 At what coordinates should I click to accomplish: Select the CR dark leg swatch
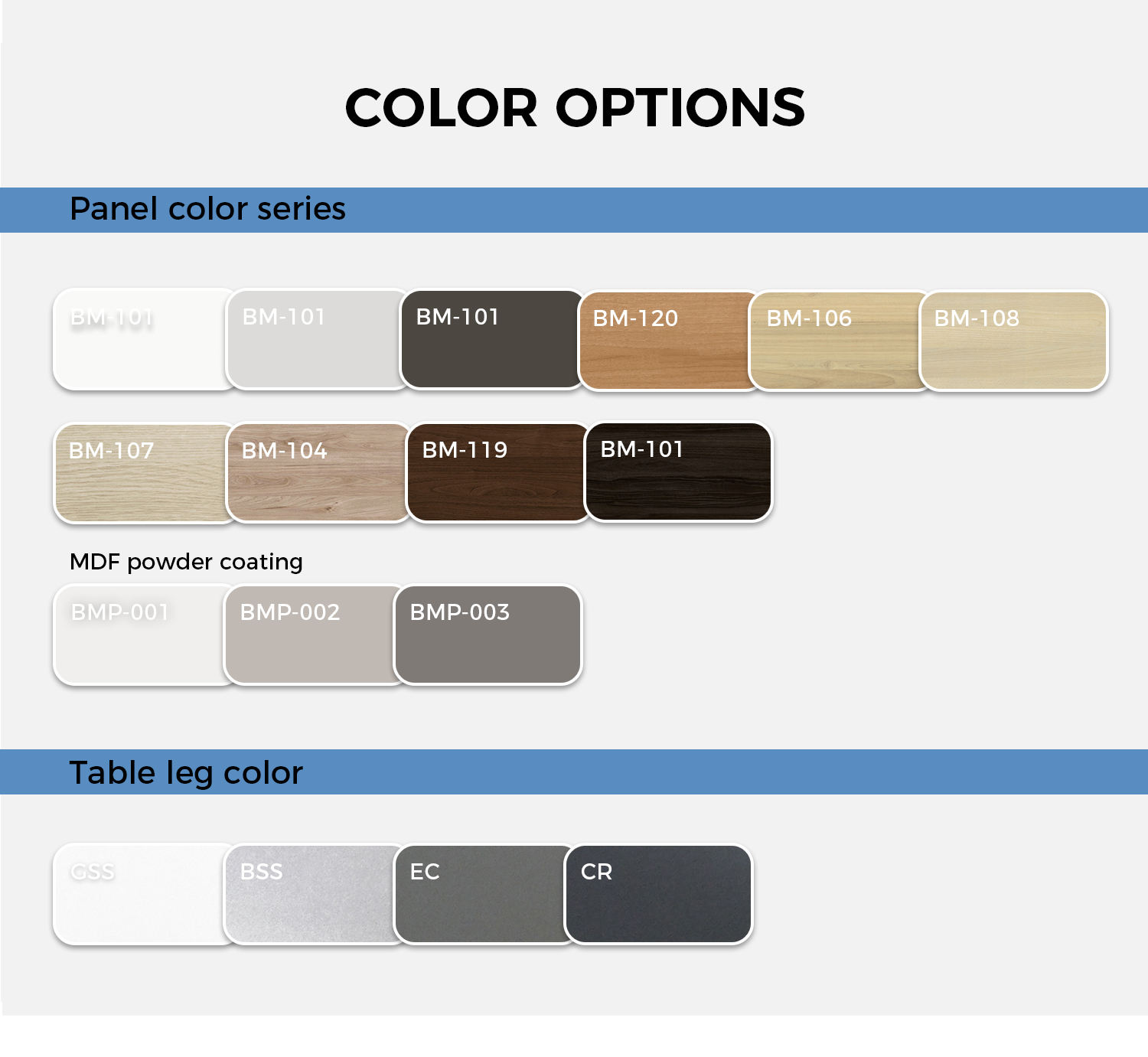coord(658,895)
